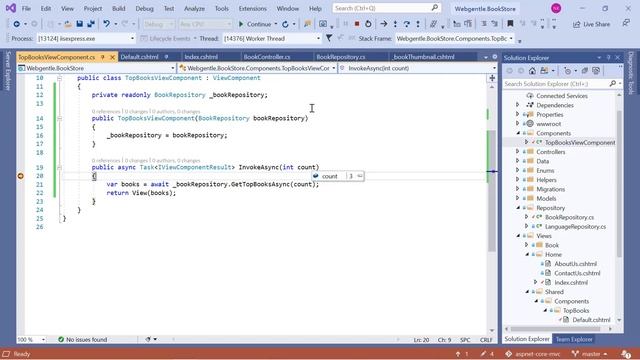This screenshot has height=360, width=640.
Task: Switch to BookController.cs tab
Action: [x=267, y=57]
